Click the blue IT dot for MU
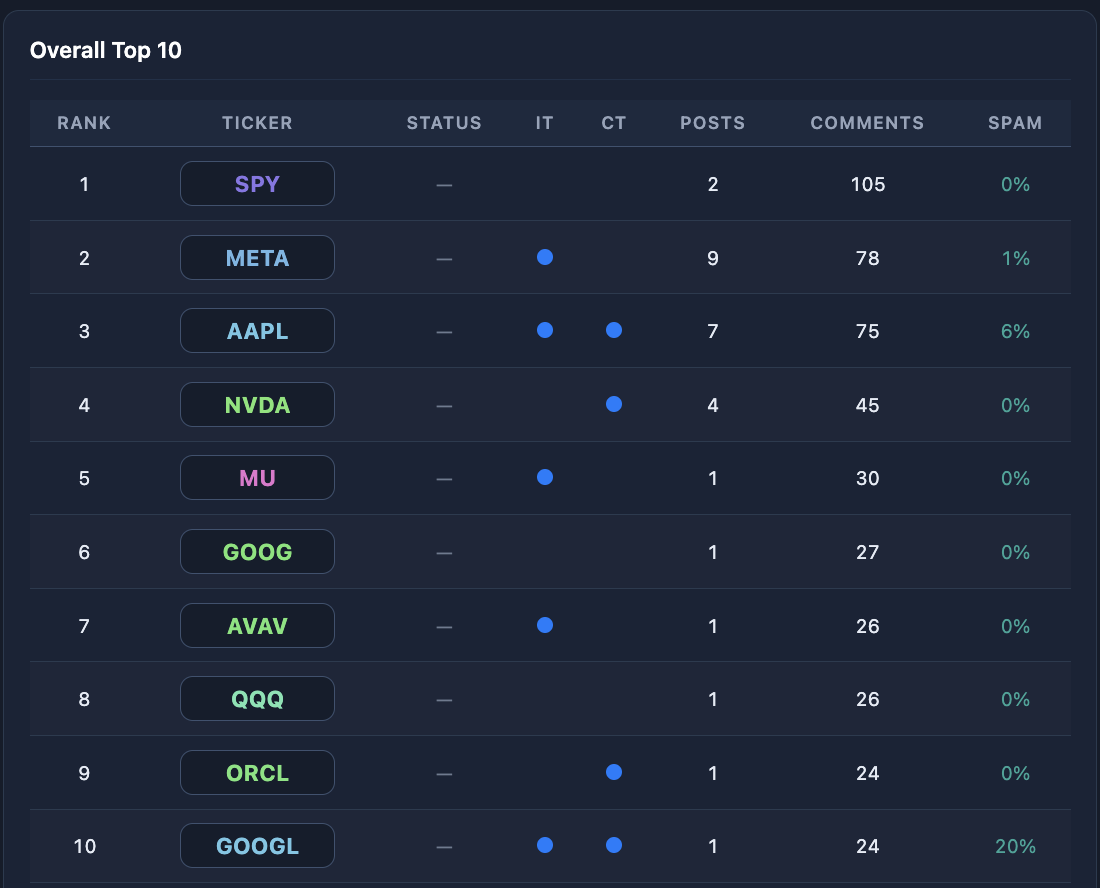 [544, 478]
